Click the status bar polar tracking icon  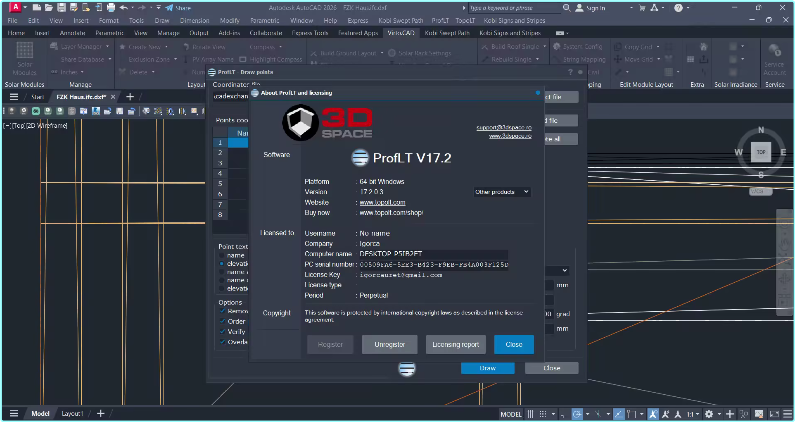(577, 414)
